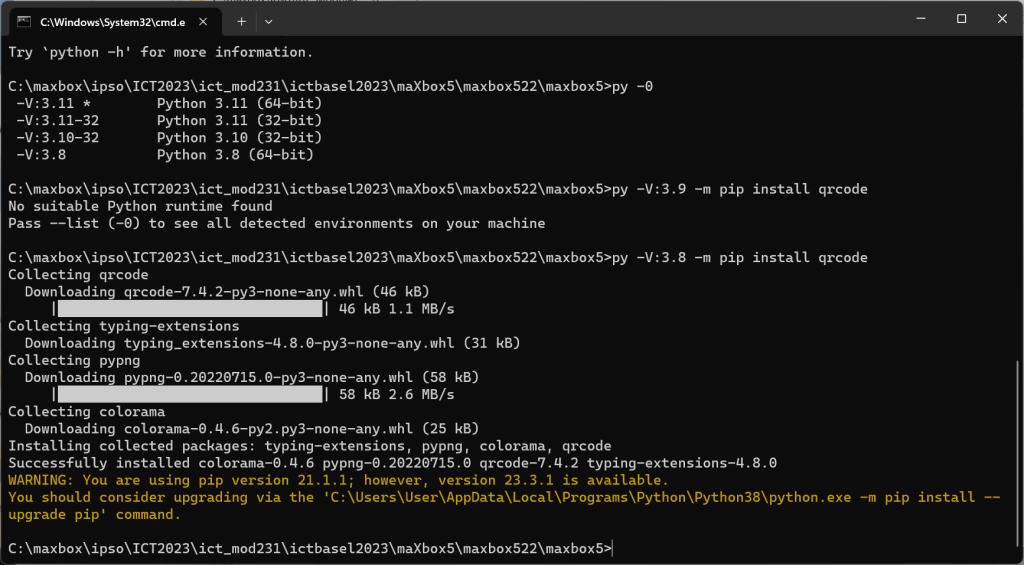Expand the new tab profile dropdown
This screenshot has height=565, width=1024.
268,20
